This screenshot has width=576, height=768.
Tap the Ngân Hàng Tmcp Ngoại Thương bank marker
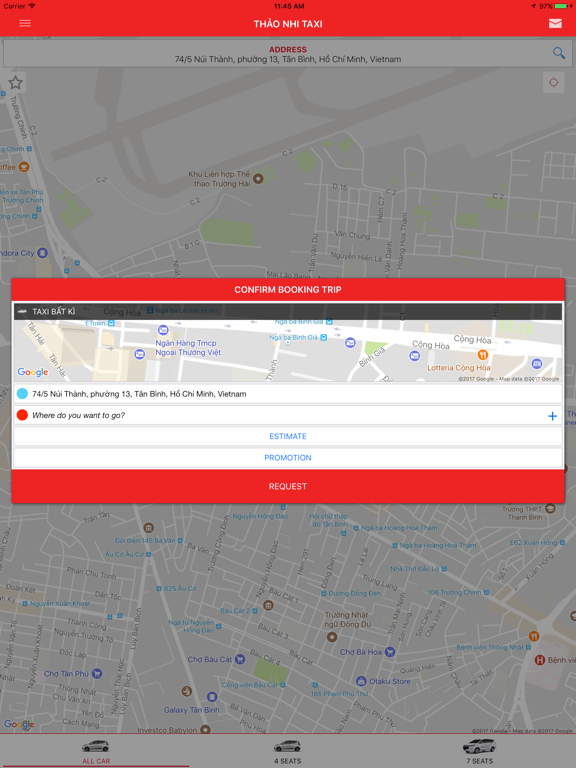point(163,330)
